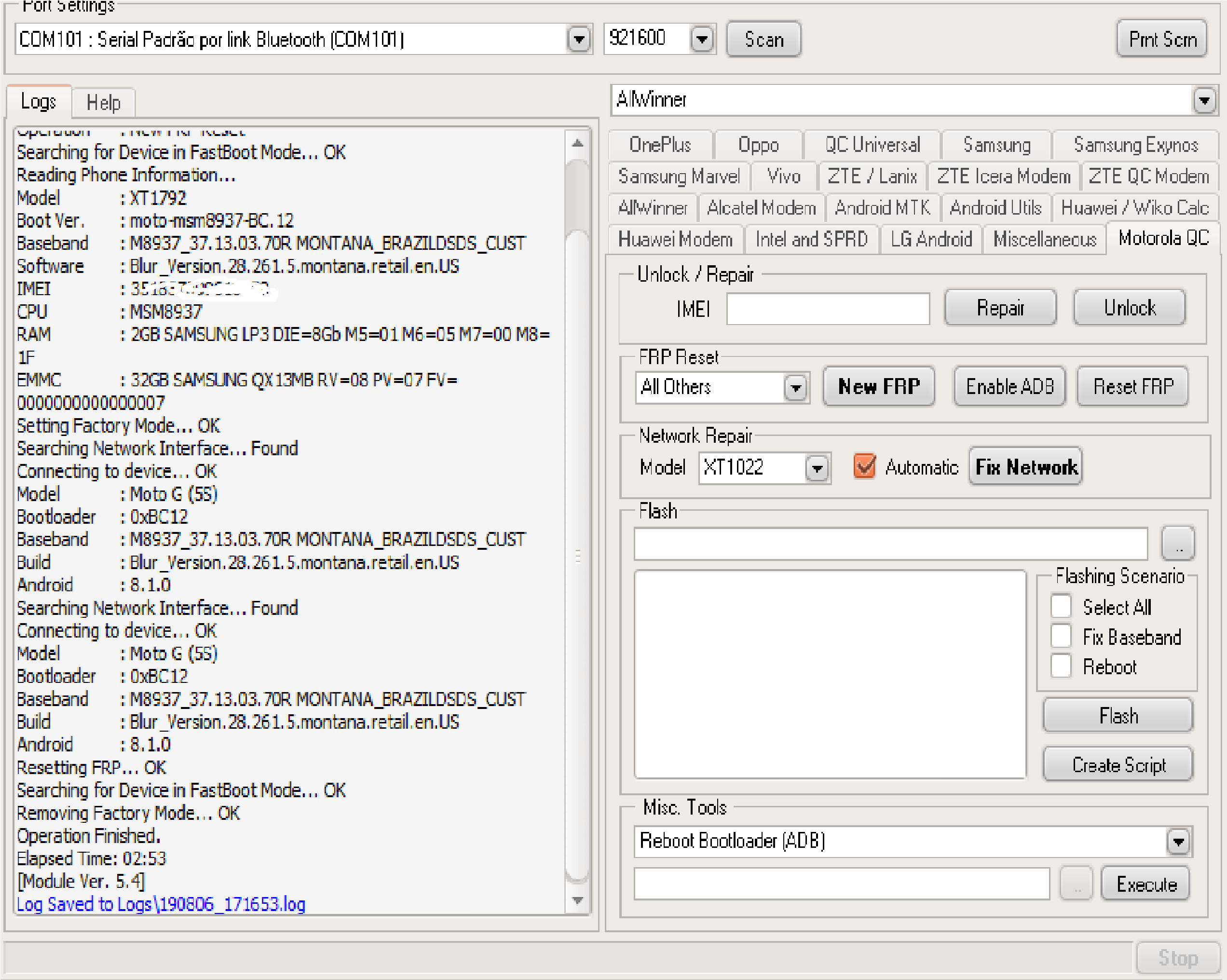Open the 921600 baud rate dropdown

pyautogui.click(x=702, y=39)
